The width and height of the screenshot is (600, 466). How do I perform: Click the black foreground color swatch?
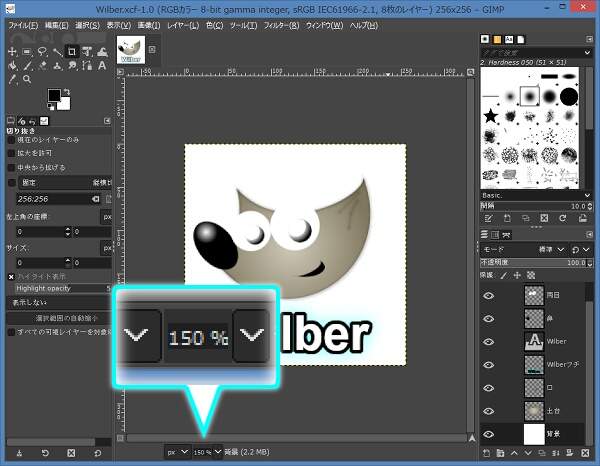54,96
